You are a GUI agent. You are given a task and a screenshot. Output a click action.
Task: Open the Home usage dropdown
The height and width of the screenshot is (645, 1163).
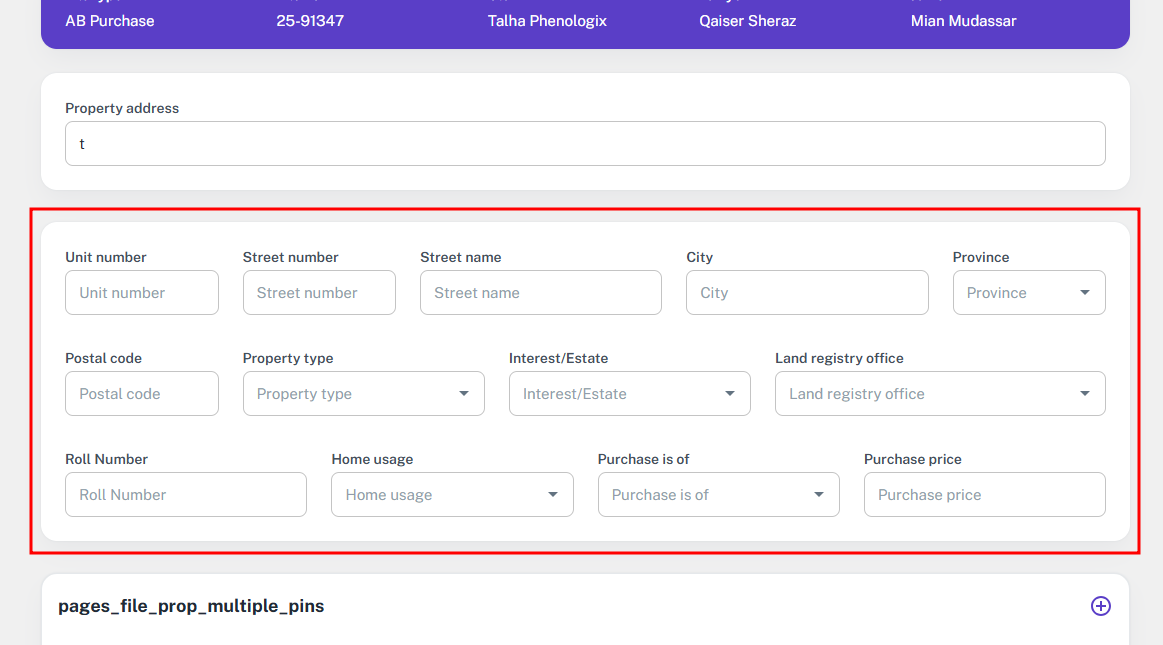(451, 495)
